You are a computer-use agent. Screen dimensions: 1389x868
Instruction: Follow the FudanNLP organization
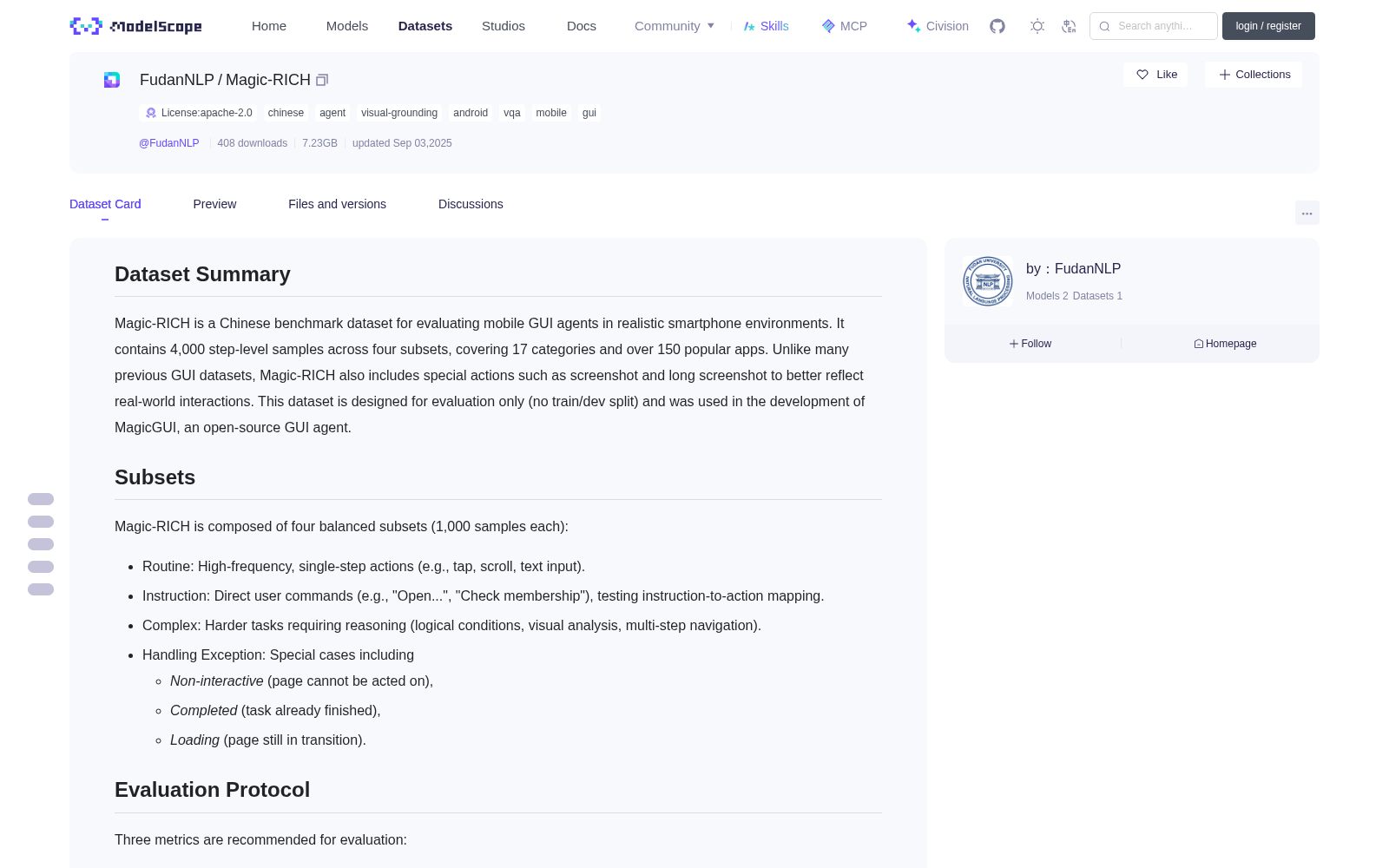point(1030,344)
